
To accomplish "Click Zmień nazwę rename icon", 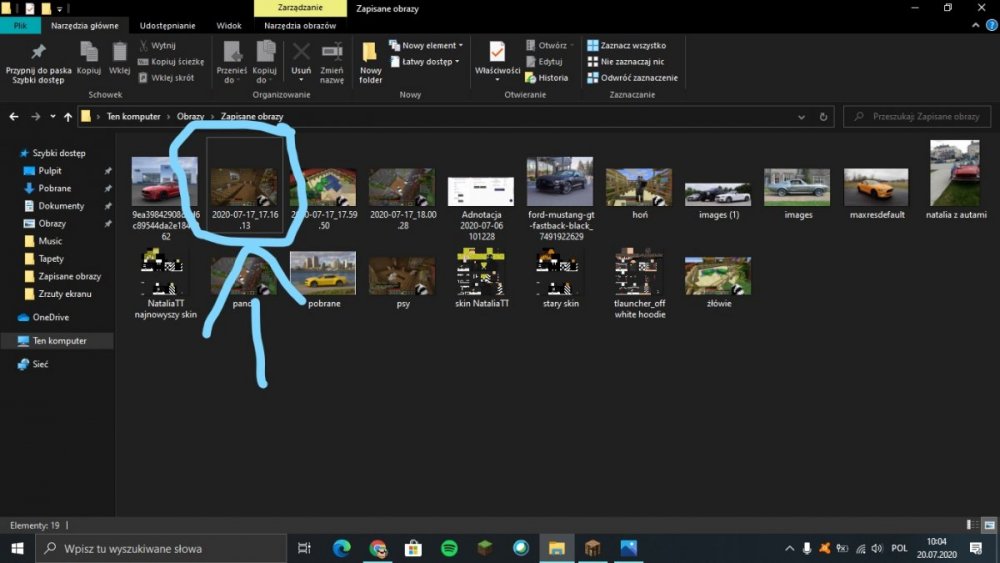I will coord(332,58).
